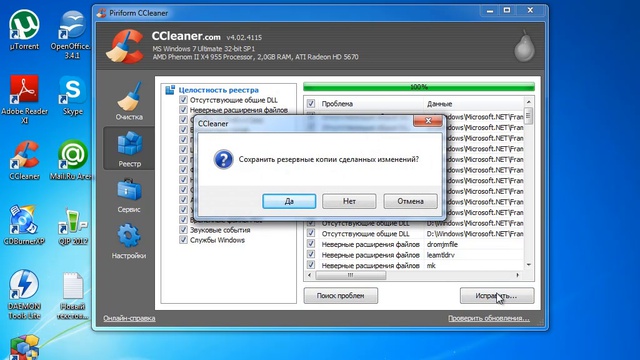The height and width of the screenshot is (360, 640).
Task: Click the Исправить... button
Action: (497, 296)
